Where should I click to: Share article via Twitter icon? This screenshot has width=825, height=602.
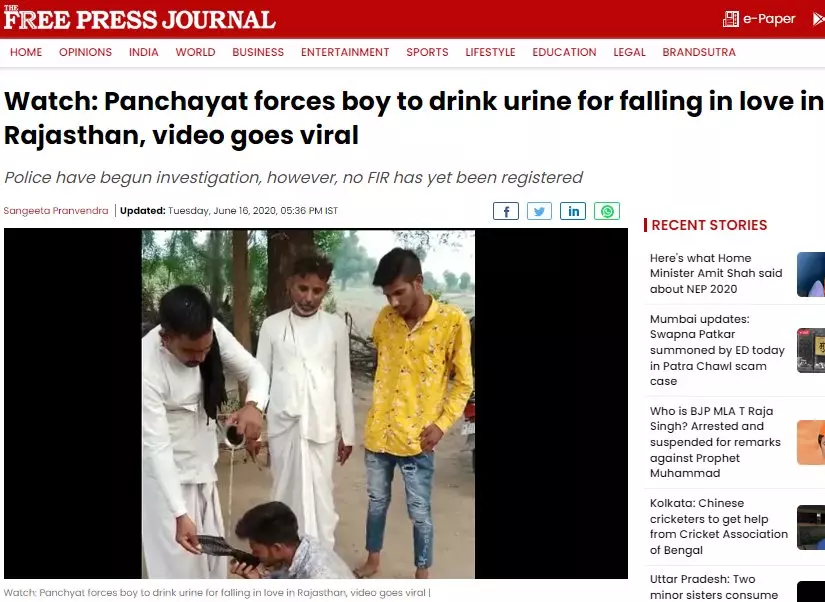[x=539, y=211]
